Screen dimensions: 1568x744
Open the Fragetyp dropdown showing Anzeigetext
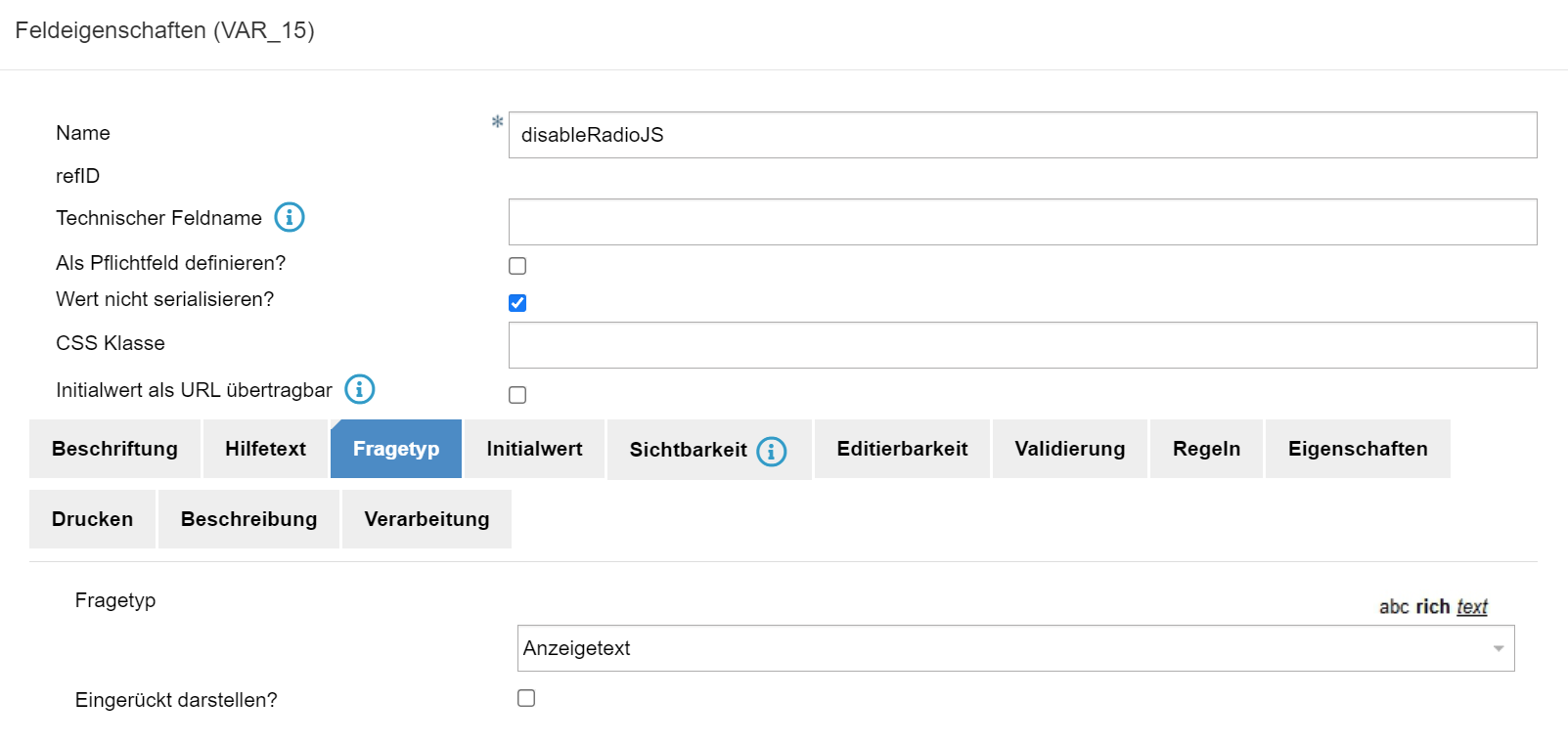[x=1015, y=648]
